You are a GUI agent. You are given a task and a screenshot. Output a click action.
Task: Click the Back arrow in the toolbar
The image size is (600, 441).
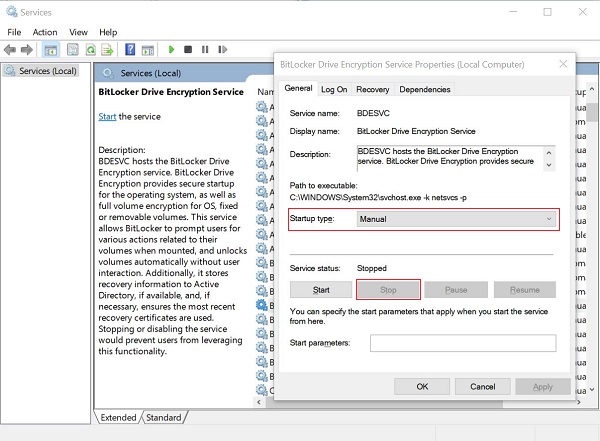(12, 49)
